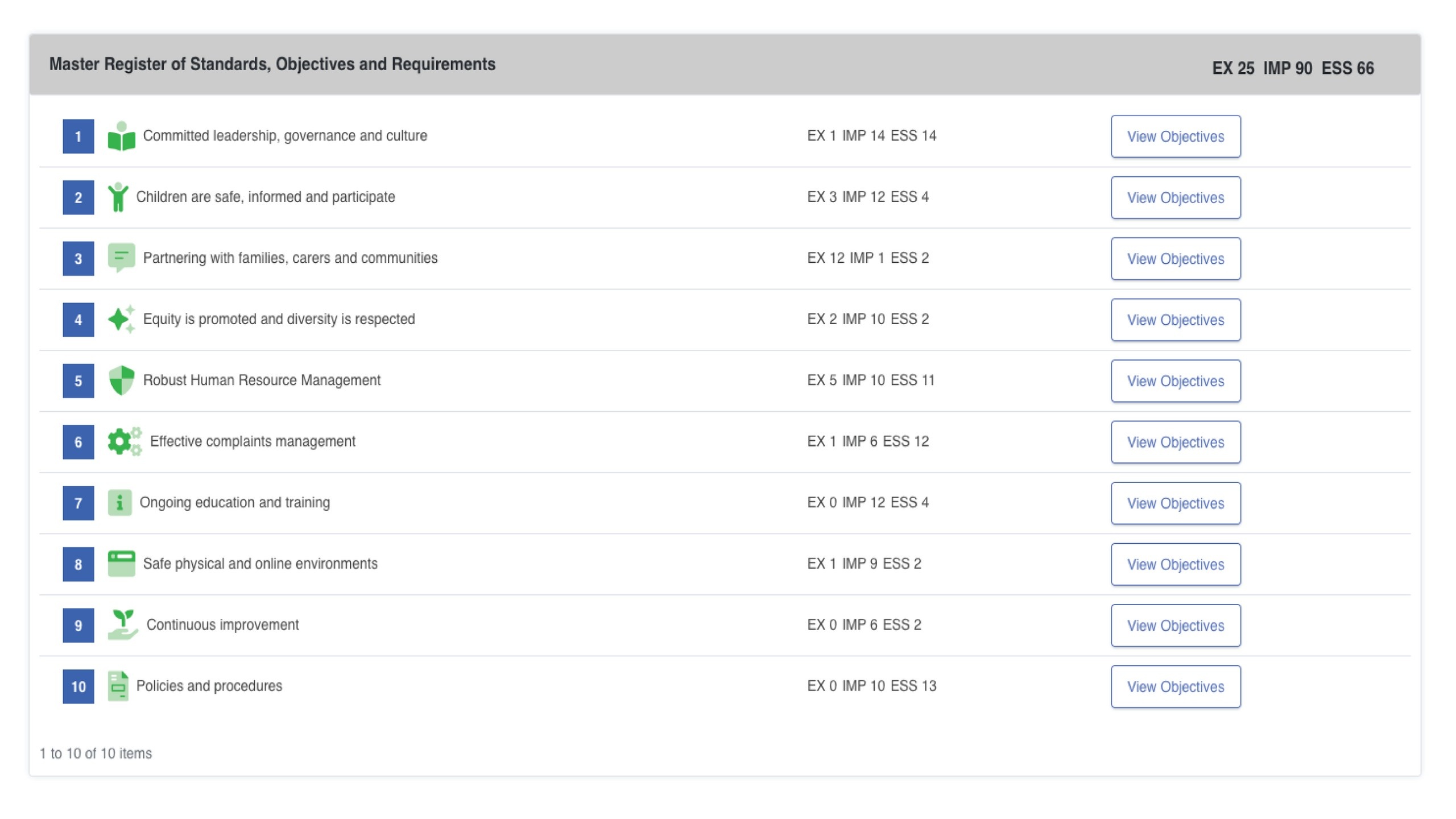Viewport: 1456px width, 819px height.
Task: Open View Objectives for Policies and procedures
Action: (x=1175, y=686)
